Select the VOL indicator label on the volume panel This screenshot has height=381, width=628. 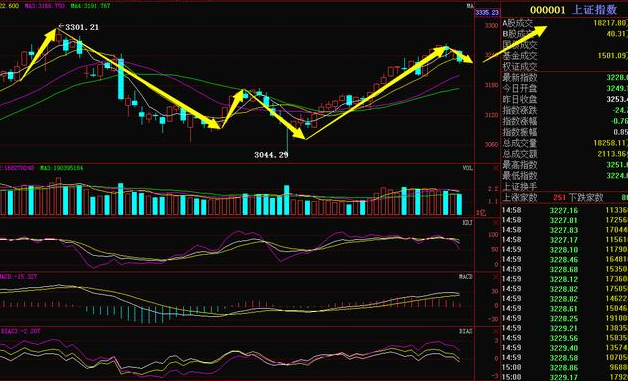(468, 168)
